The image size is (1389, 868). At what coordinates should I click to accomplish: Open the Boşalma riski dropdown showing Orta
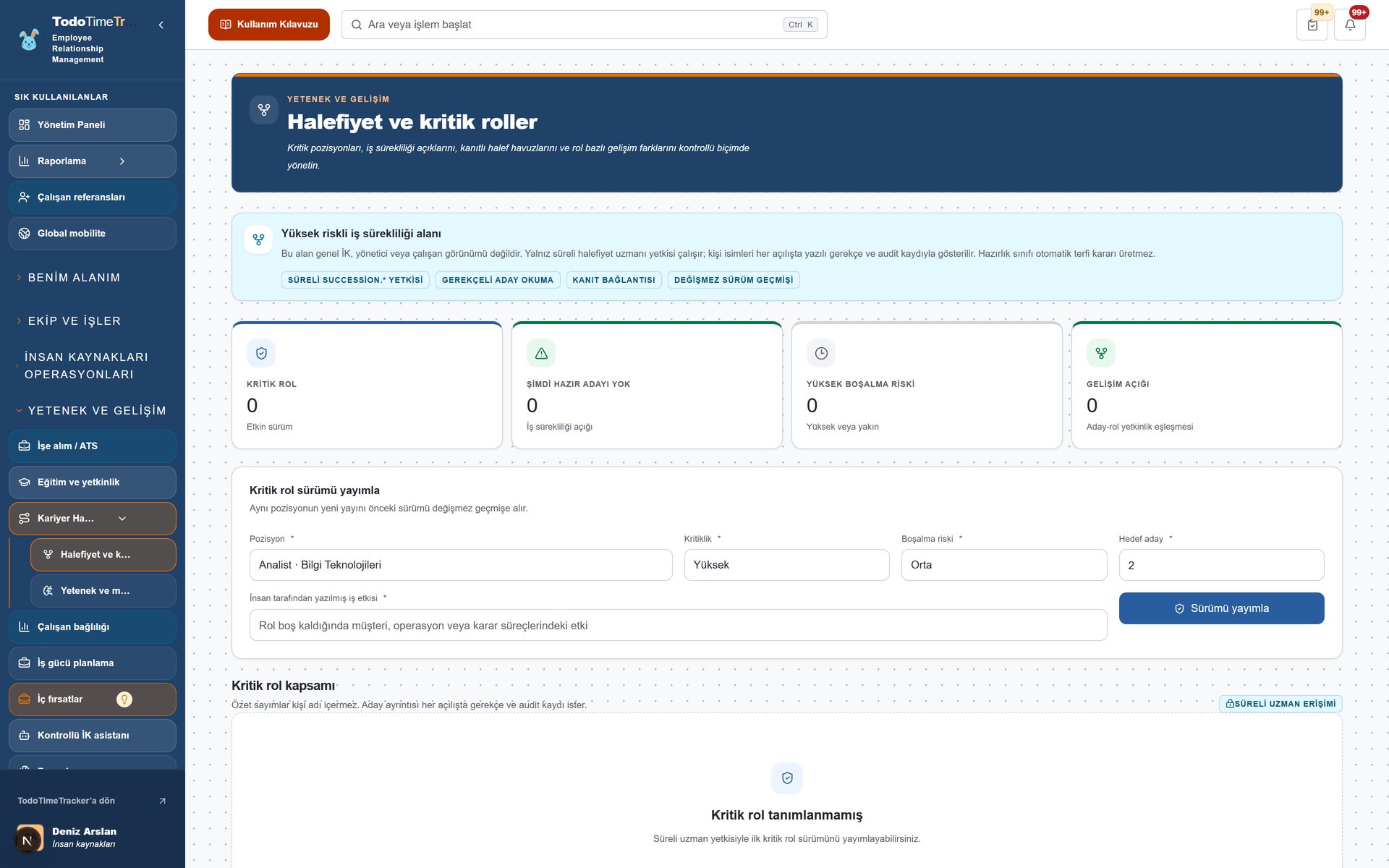tap(1004, 565)
